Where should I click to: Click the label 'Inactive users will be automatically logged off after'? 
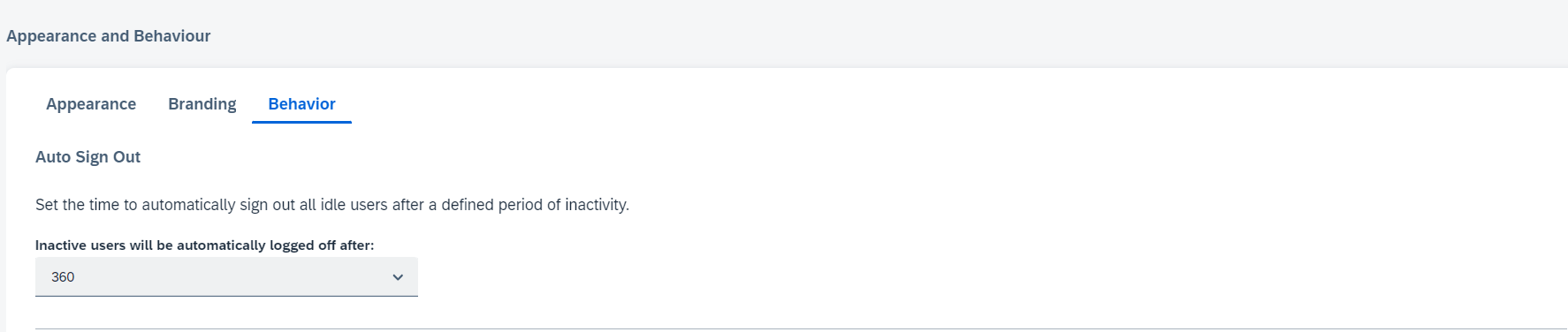[x=204, y=245]
